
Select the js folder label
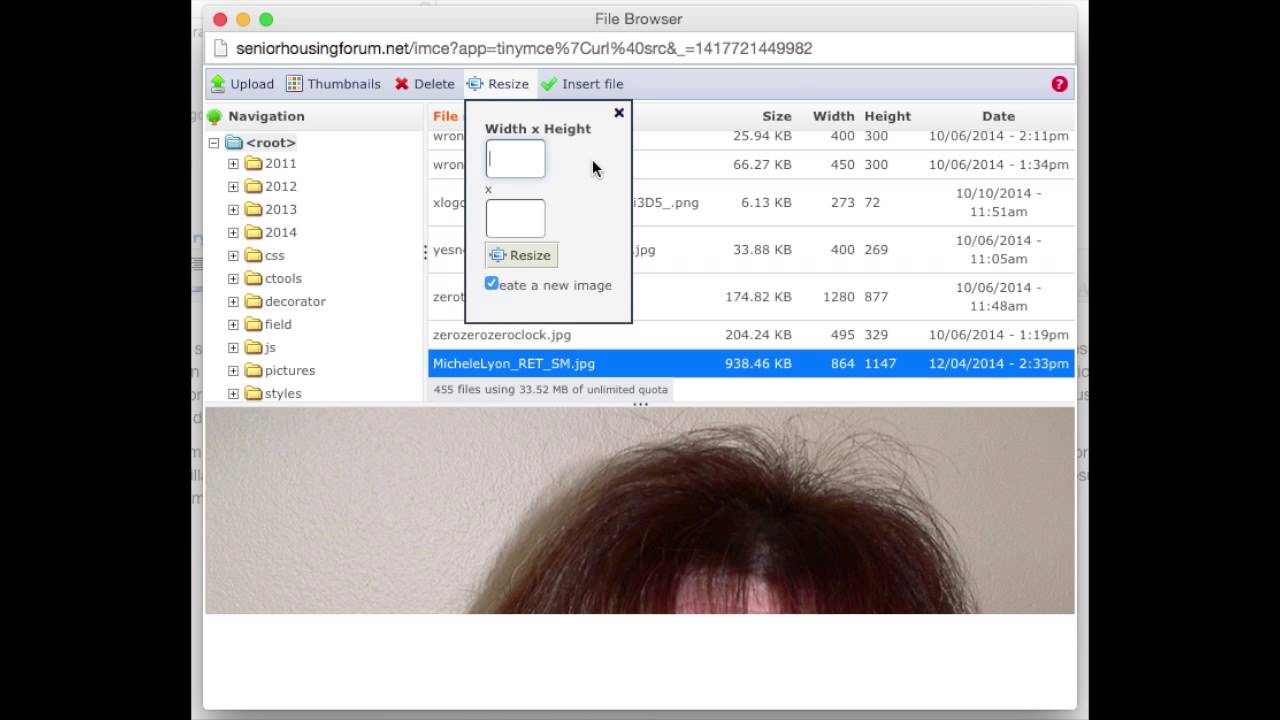coord(270,347)
